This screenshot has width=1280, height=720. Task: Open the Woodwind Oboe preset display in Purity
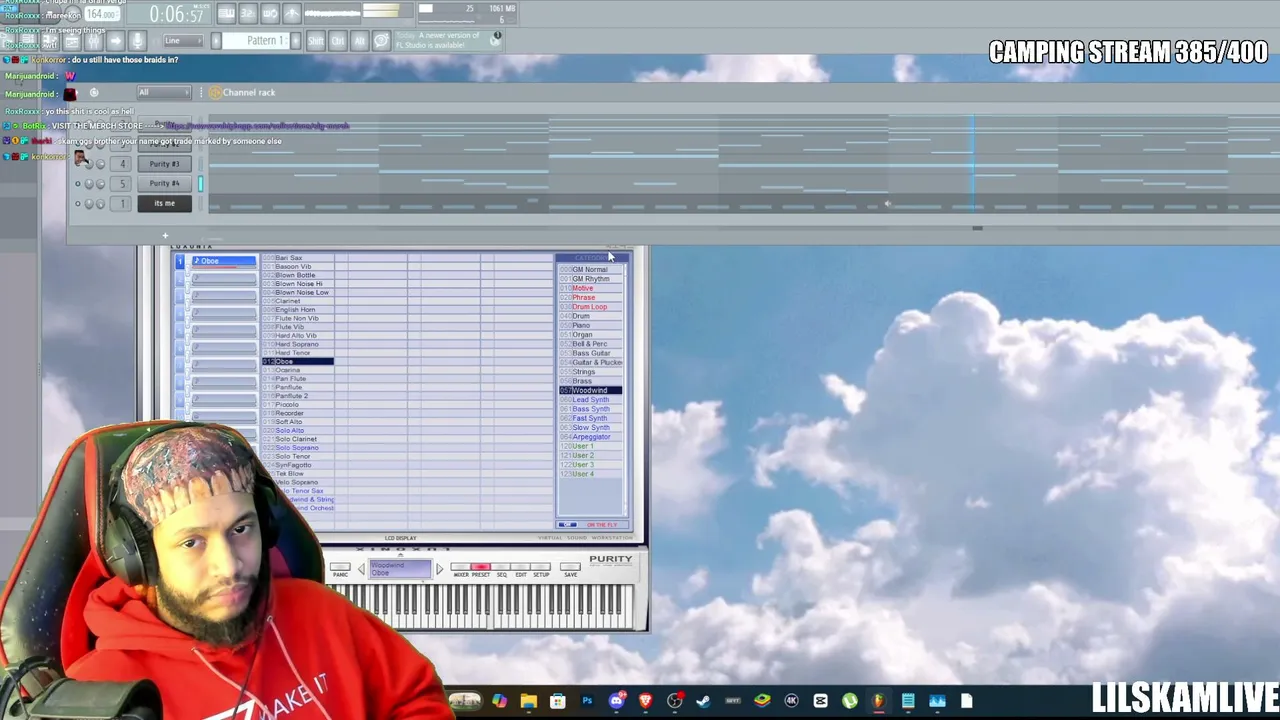(400, 569)
